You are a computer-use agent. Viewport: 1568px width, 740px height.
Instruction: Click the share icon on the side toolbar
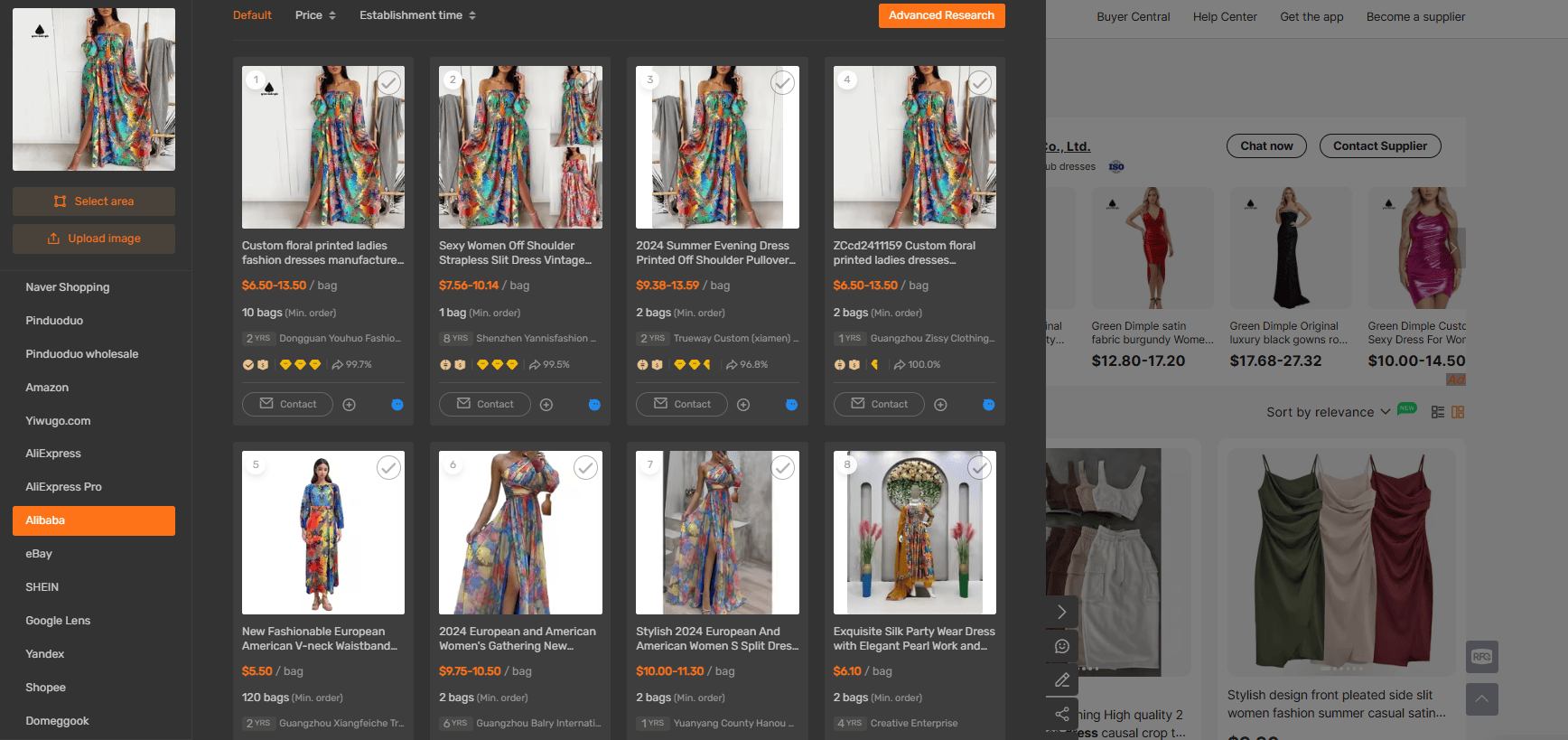tap(1062, 714)
